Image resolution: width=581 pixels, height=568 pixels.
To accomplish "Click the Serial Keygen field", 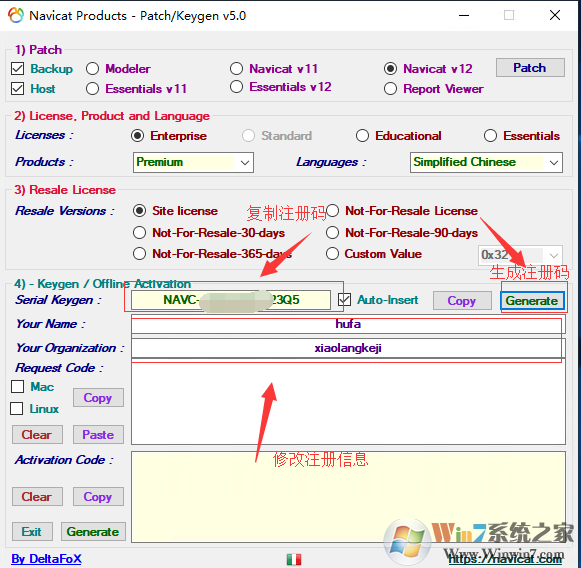I will (x=230, y=300).
